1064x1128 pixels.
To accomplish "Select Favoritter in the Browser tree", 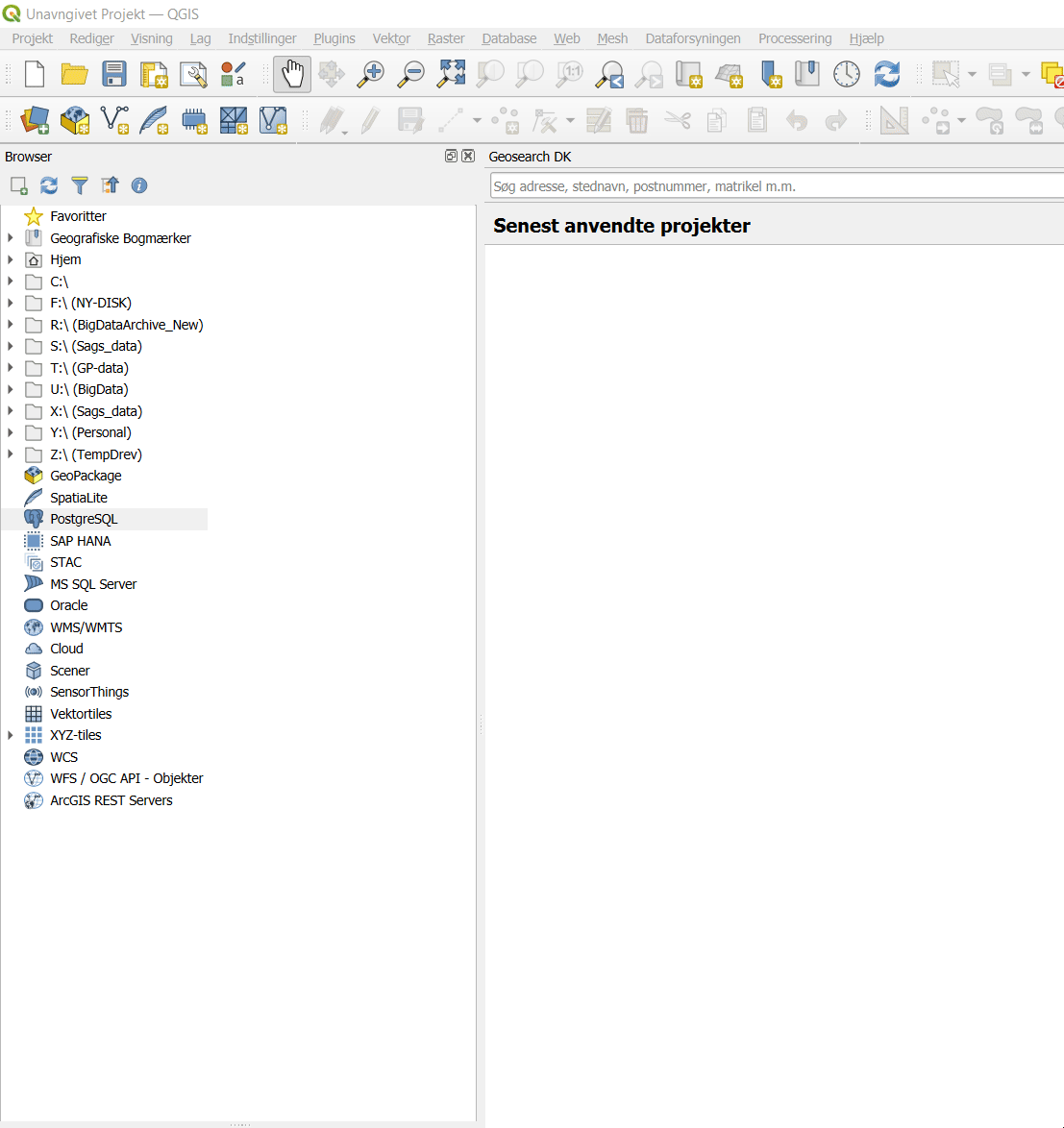I will point(78,216).
